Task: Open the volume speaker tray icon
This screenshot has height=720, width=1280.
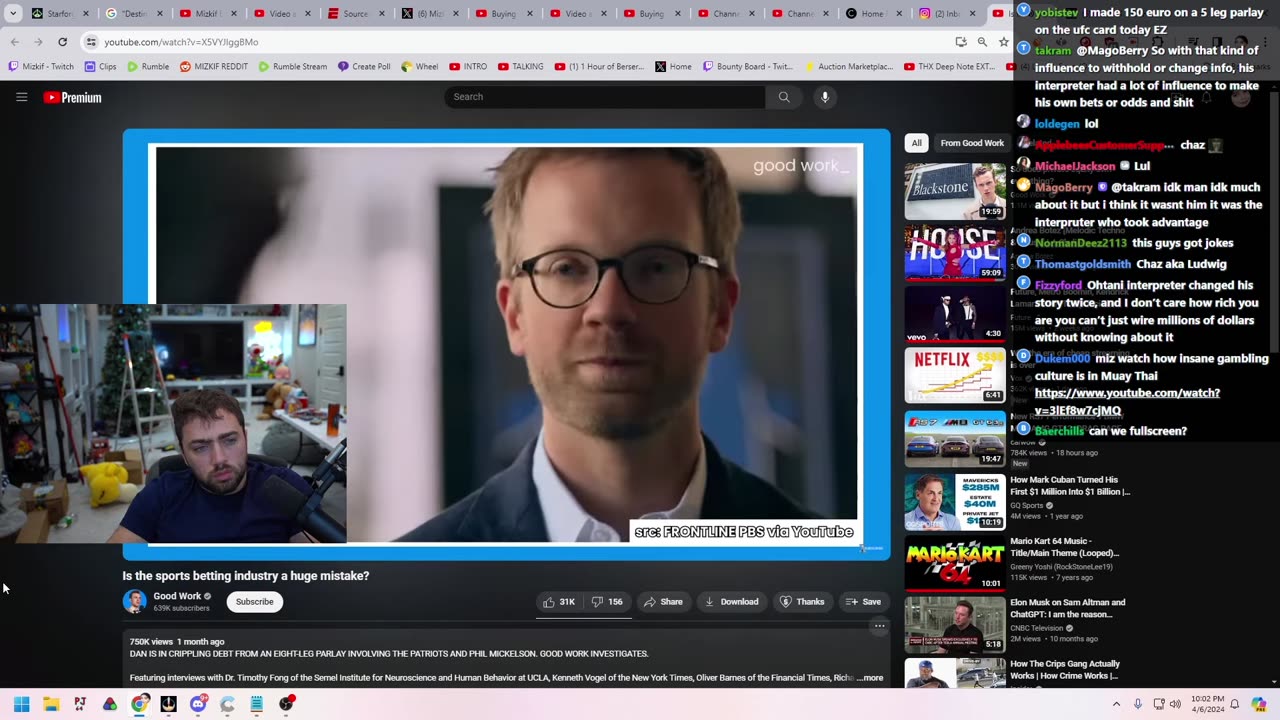Action: coord(1175,704)
